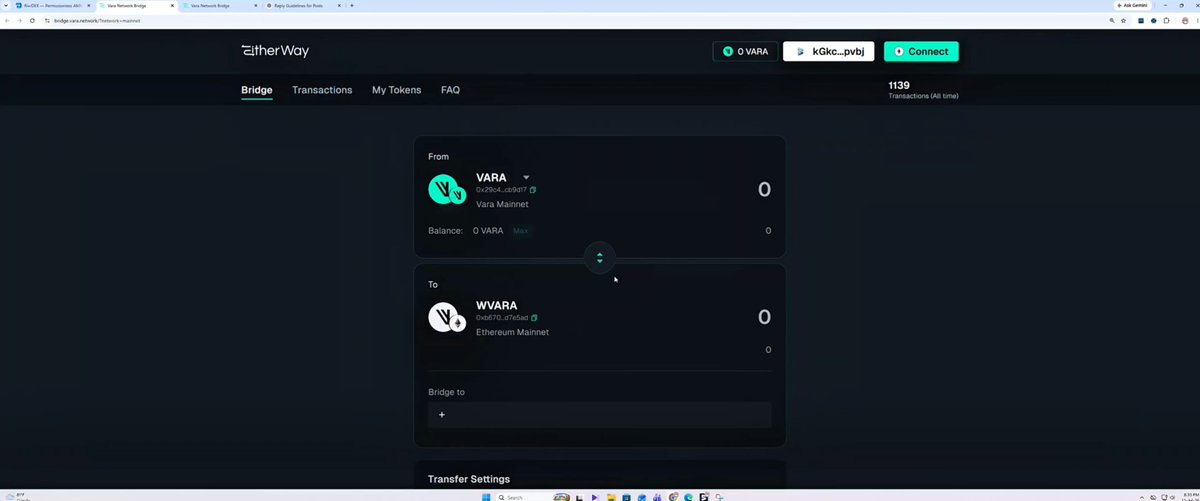Open the Transactions tab
The height and width of the screenshot is (501, 1200).
click(322, 90)
